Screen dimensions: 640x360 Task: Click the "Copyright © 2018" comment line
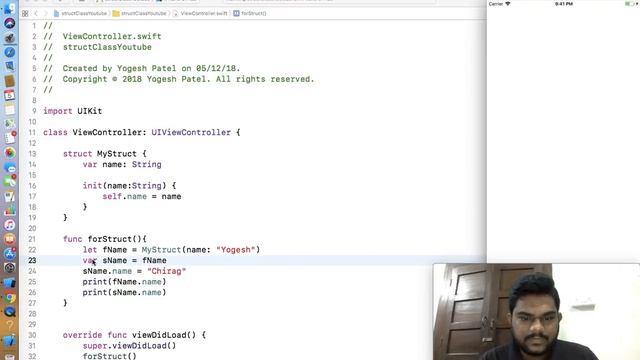coord(179,79)
